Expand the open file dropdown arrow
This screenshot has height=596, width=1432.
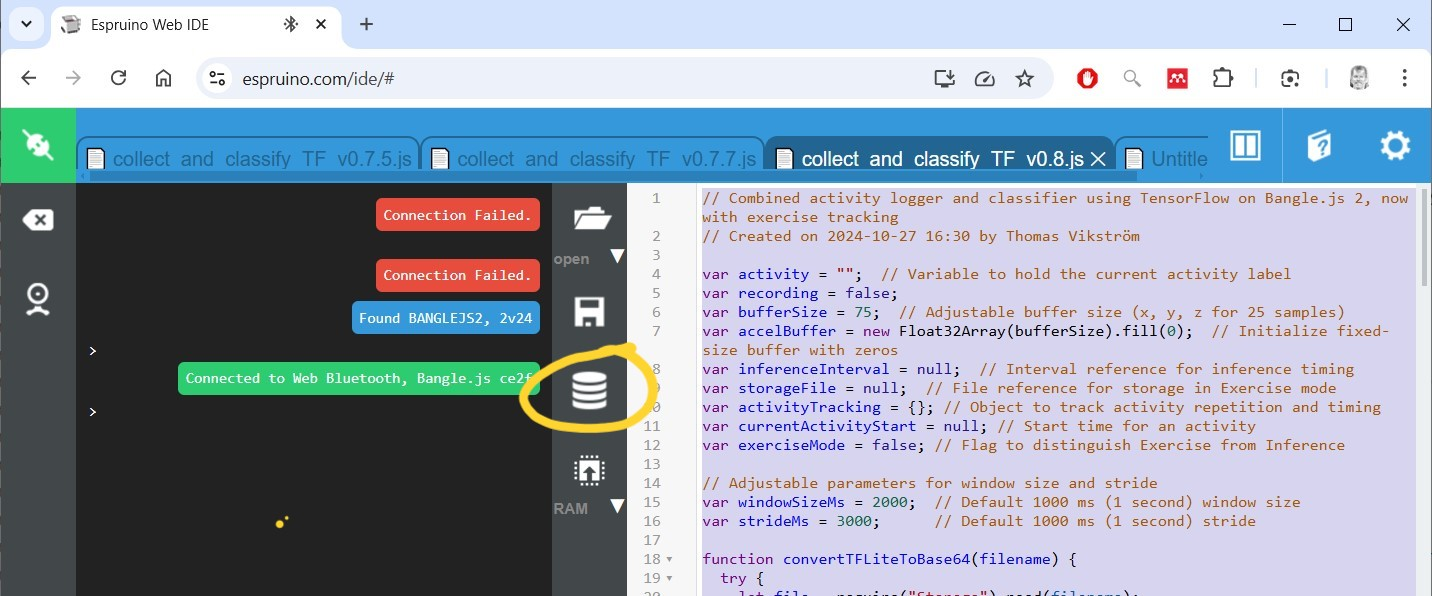click(x=617, y=257)
